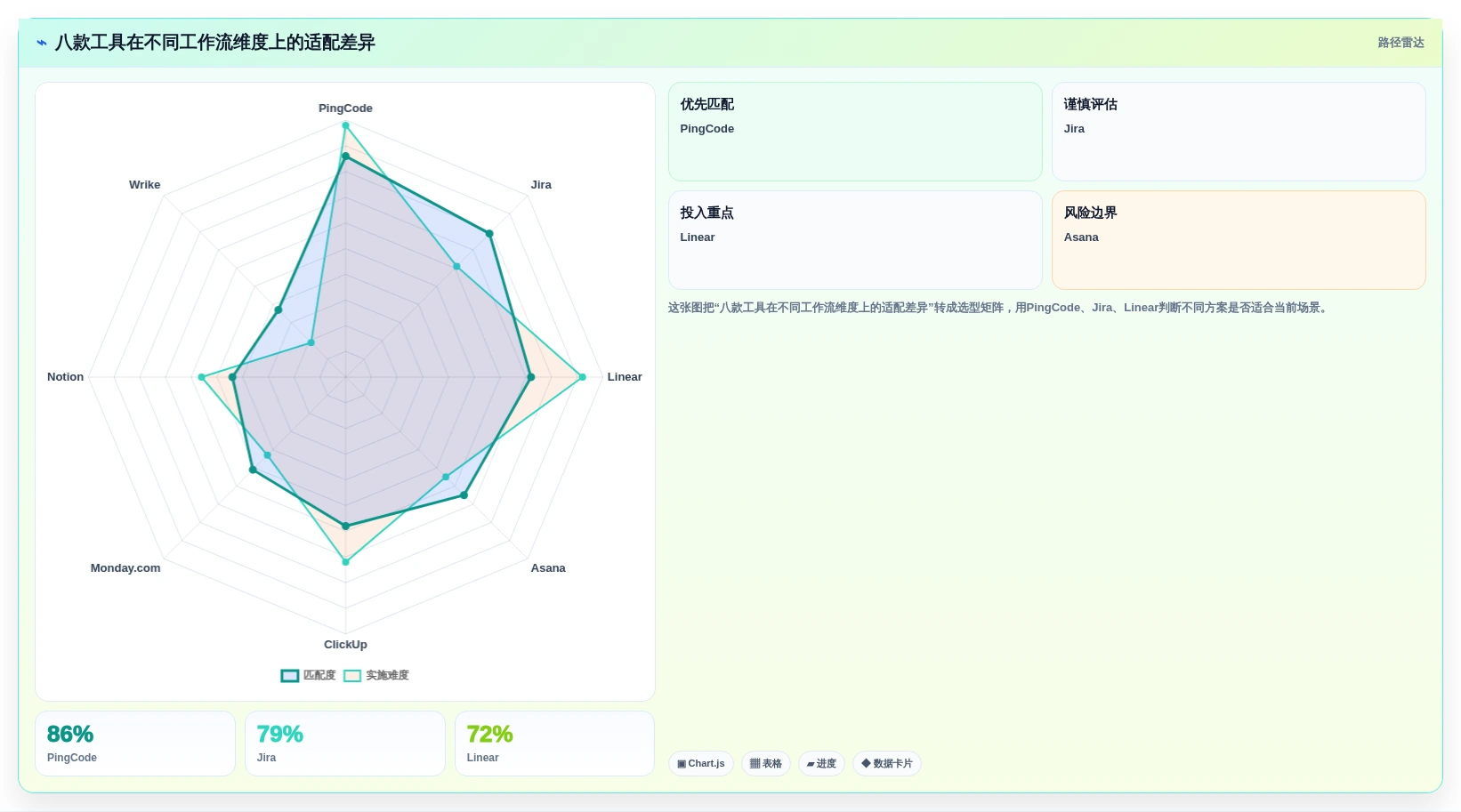Click the 86% PingCode stat card

click(135, 744)
